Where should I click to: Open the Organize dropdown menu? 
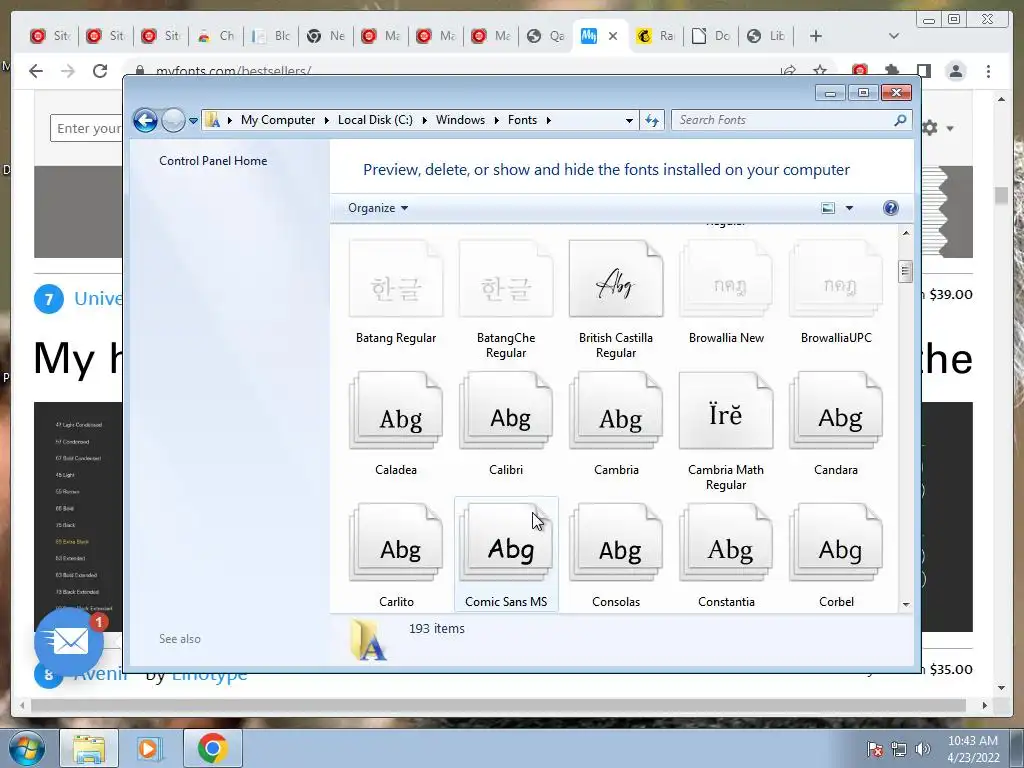tap(377, 208)
